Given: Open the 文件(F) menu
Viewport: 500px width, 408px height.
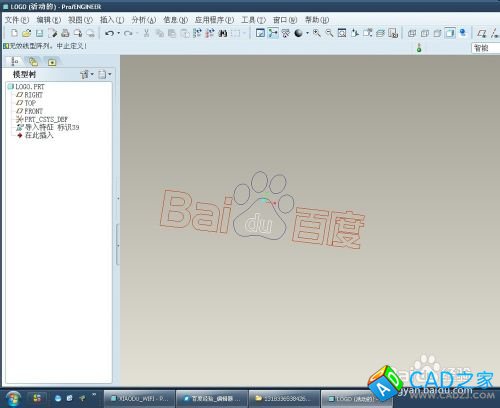Looking at the screenshot, I should [x=17, y=20].
